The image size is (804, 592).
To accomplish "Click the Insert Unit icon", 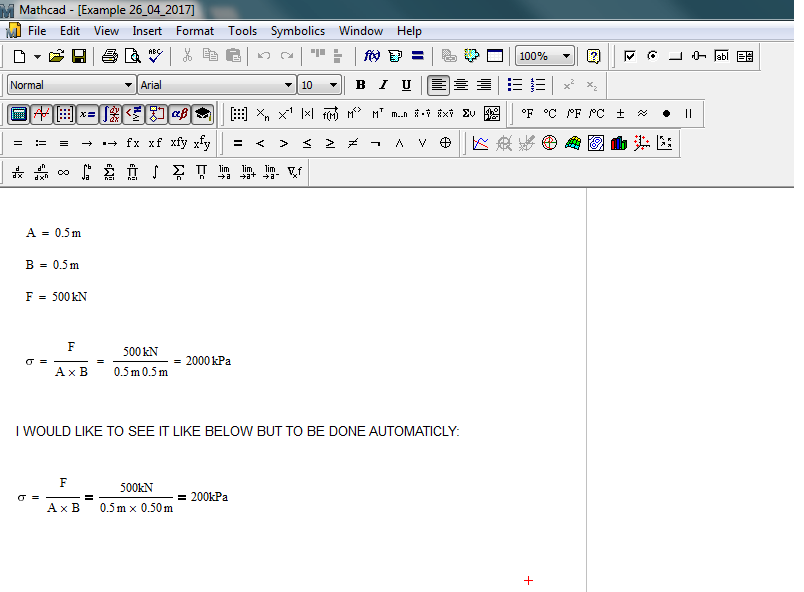I will [x=395, y=56].
